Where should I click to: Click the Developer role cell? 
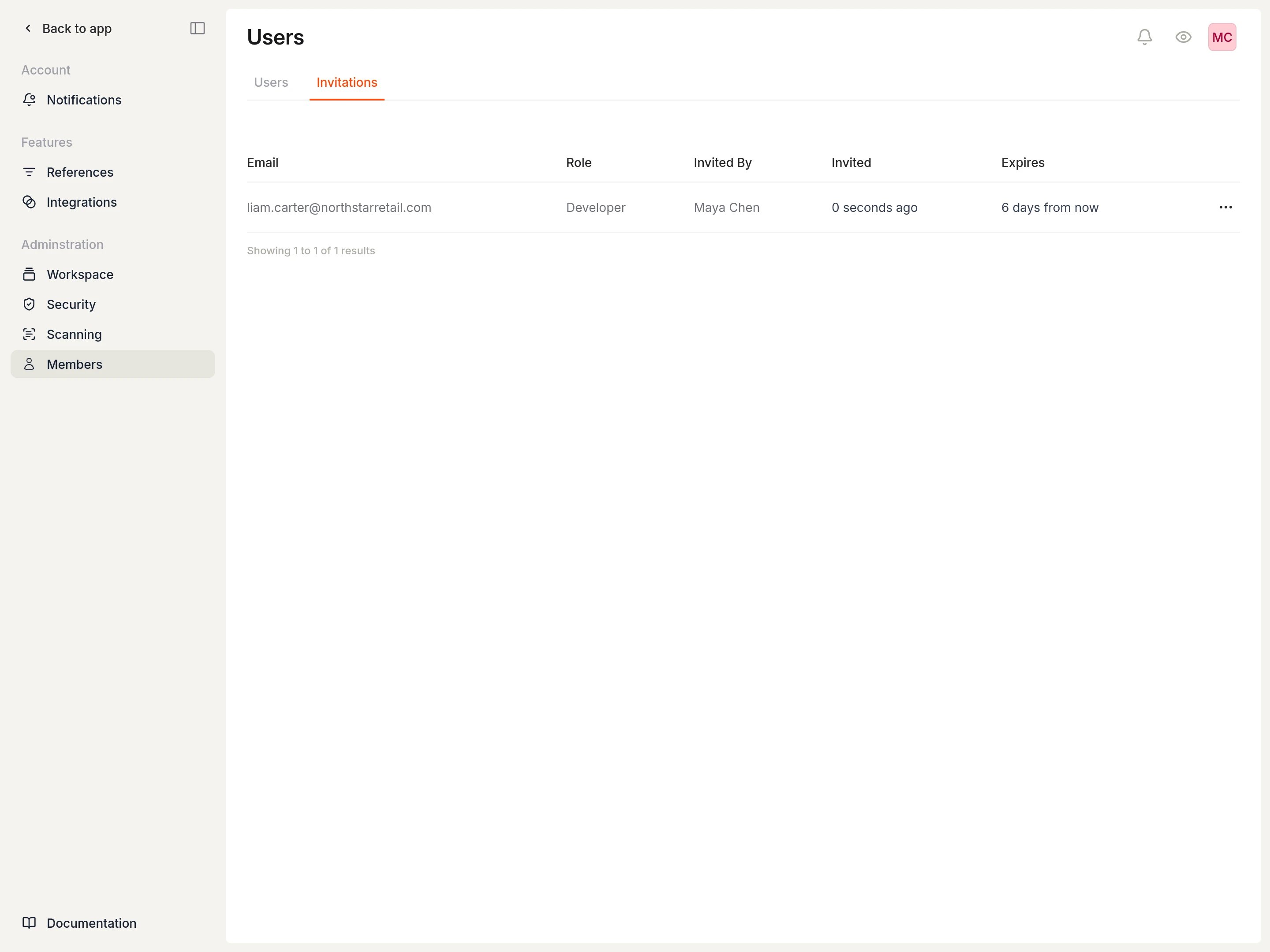click(x=595, y=207)
